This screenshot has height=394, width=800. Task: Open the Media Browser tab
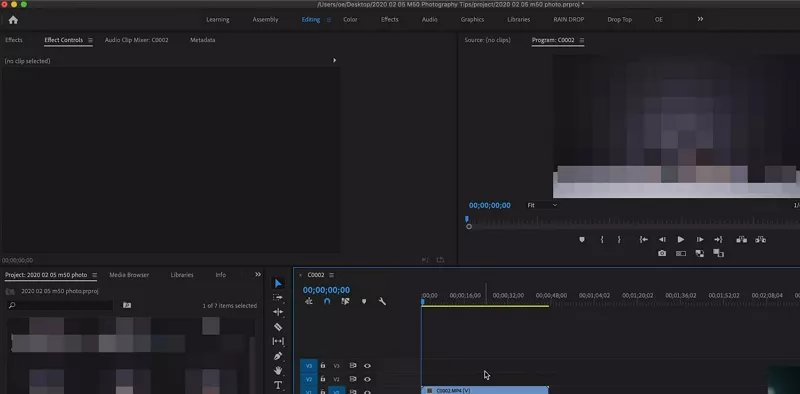click(x=129, y=275)
